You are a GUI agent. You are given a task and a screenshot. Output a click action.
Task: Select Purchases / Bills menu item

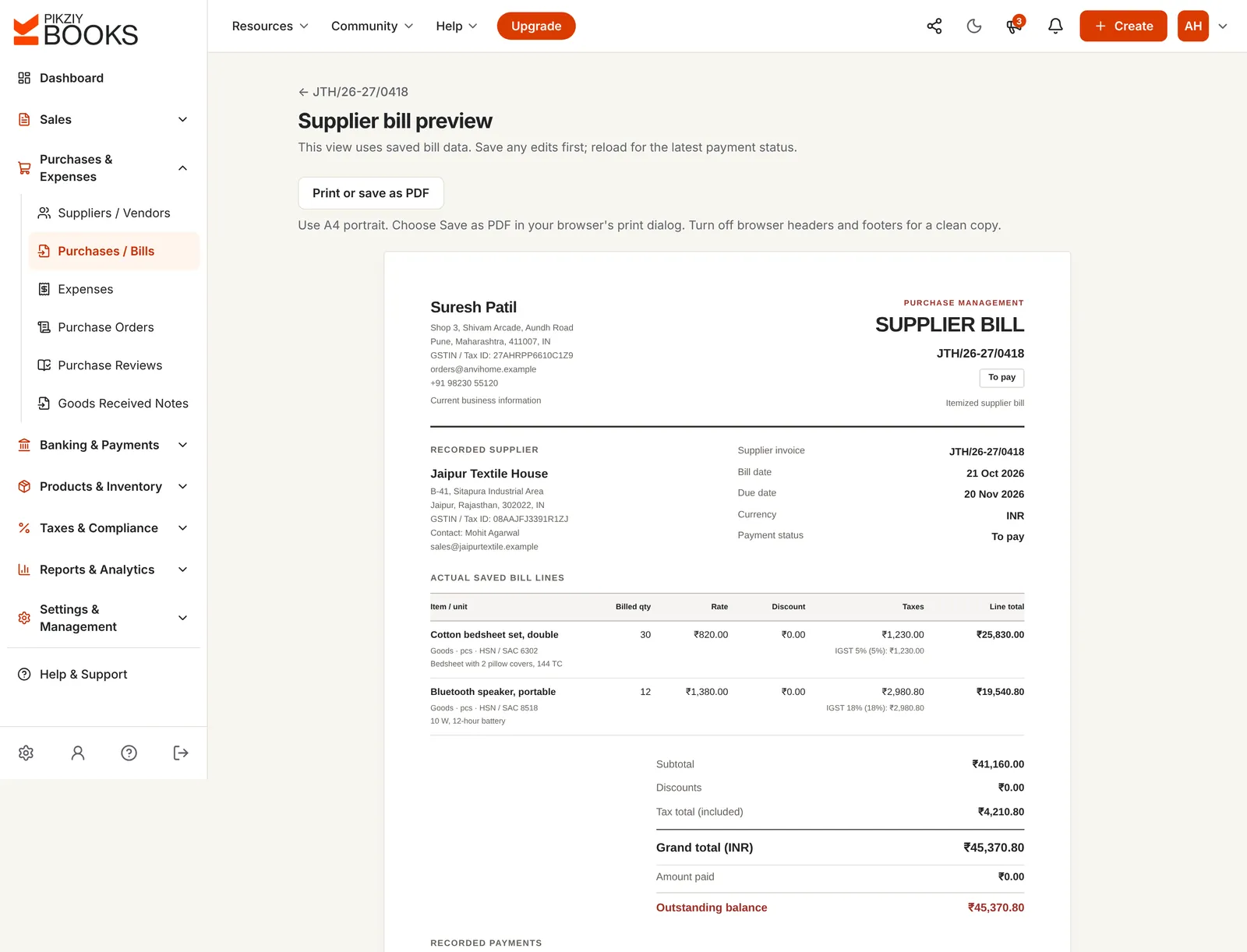point(114,251)
